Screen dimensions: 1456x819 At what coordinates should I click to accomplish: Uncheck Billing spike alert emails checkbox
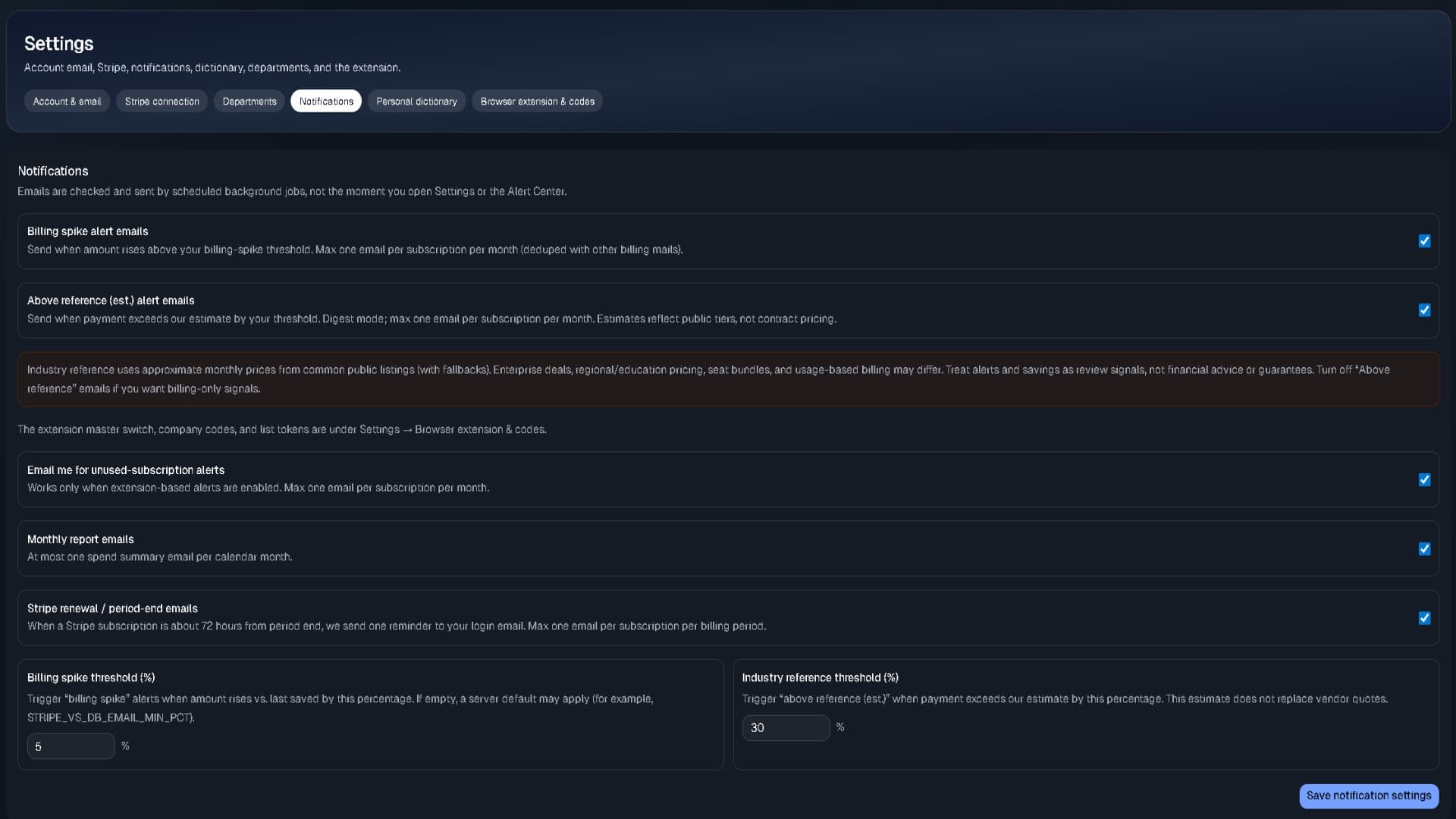pos(1424,241)
